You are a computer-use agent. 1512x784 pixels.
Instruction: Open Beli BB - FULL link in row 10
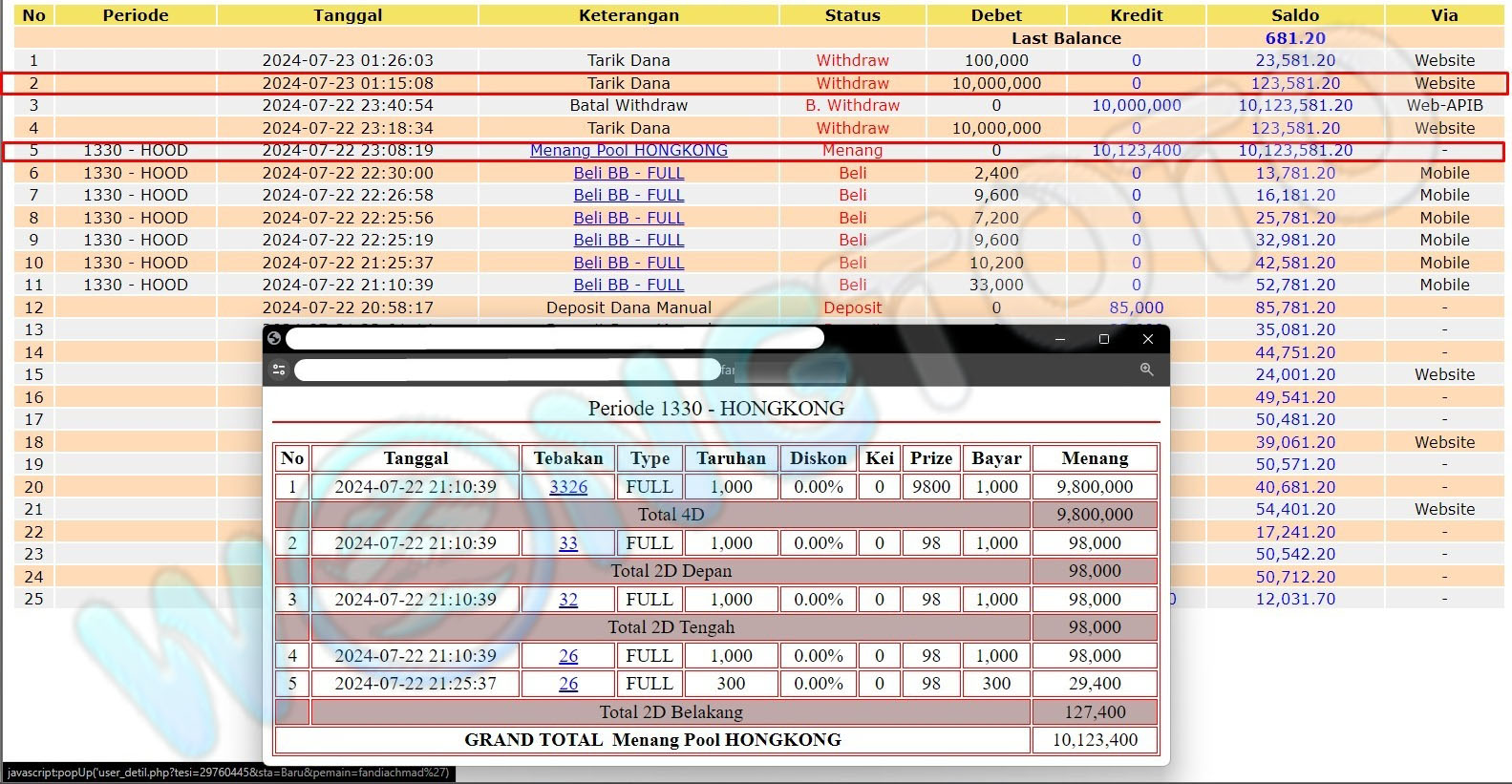[628, 263]
